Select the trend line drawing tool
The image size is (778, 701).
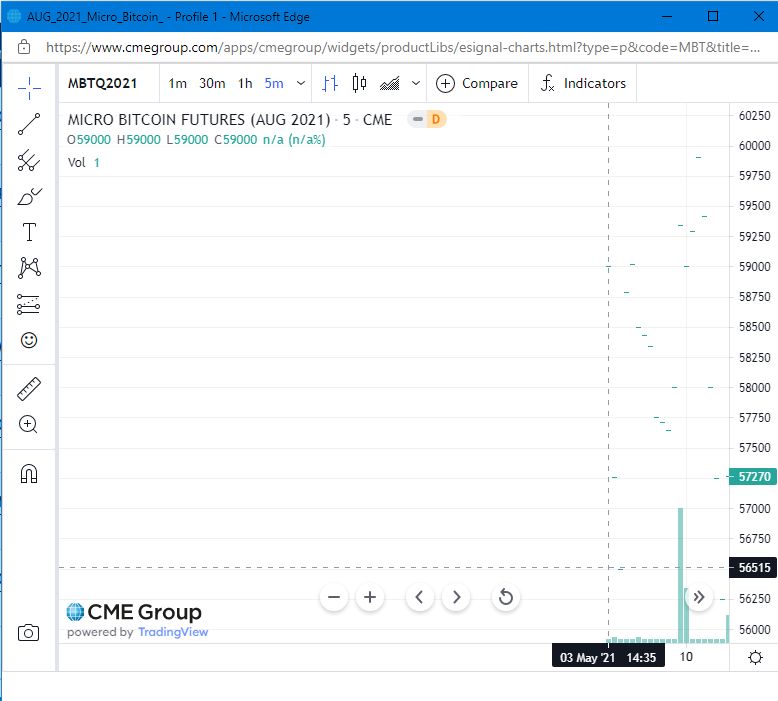coord(29,124)
